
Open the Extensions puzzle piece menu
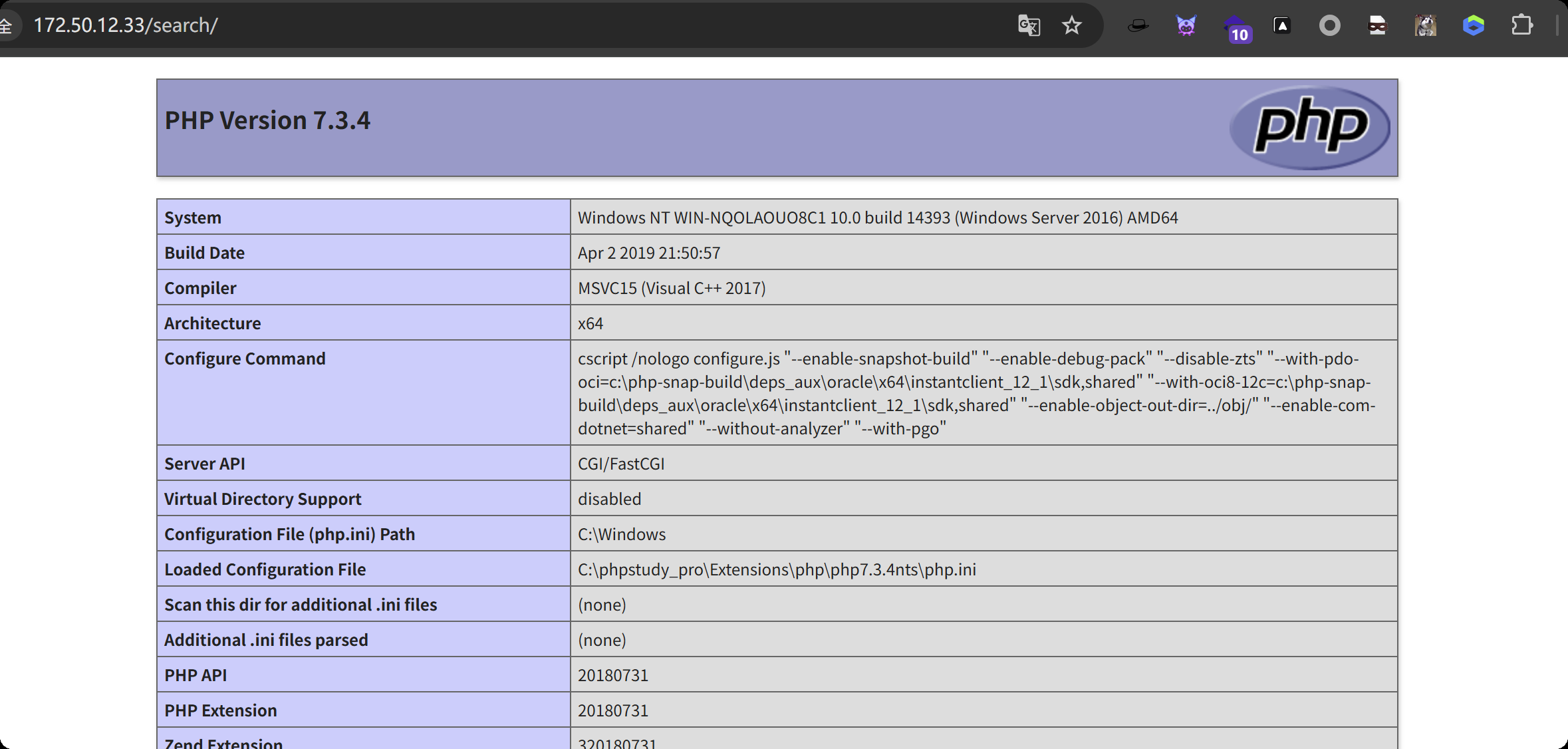(x=1521, y=26)
